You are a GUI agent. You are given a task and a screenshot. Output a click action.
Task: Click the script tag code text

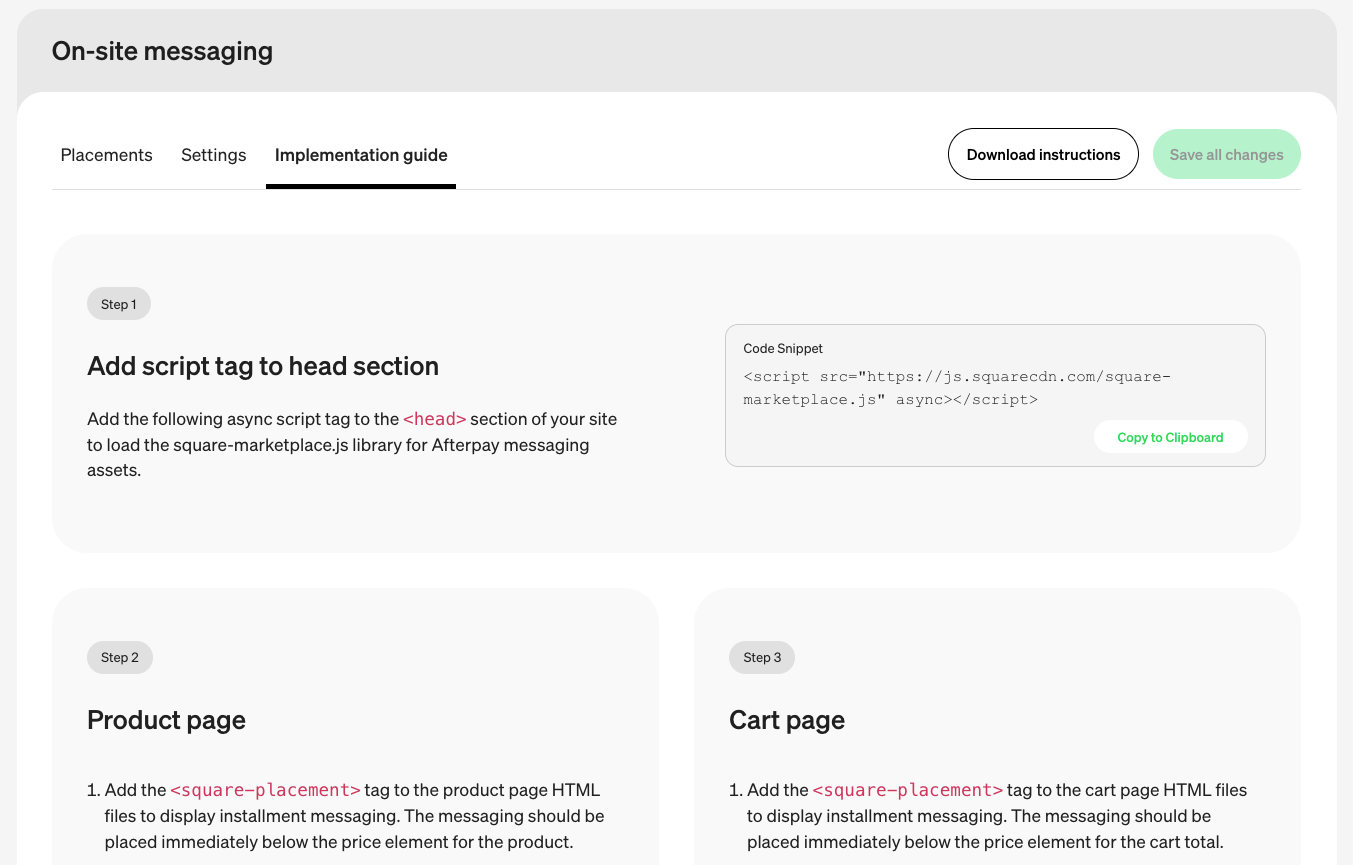pos(956,388)
